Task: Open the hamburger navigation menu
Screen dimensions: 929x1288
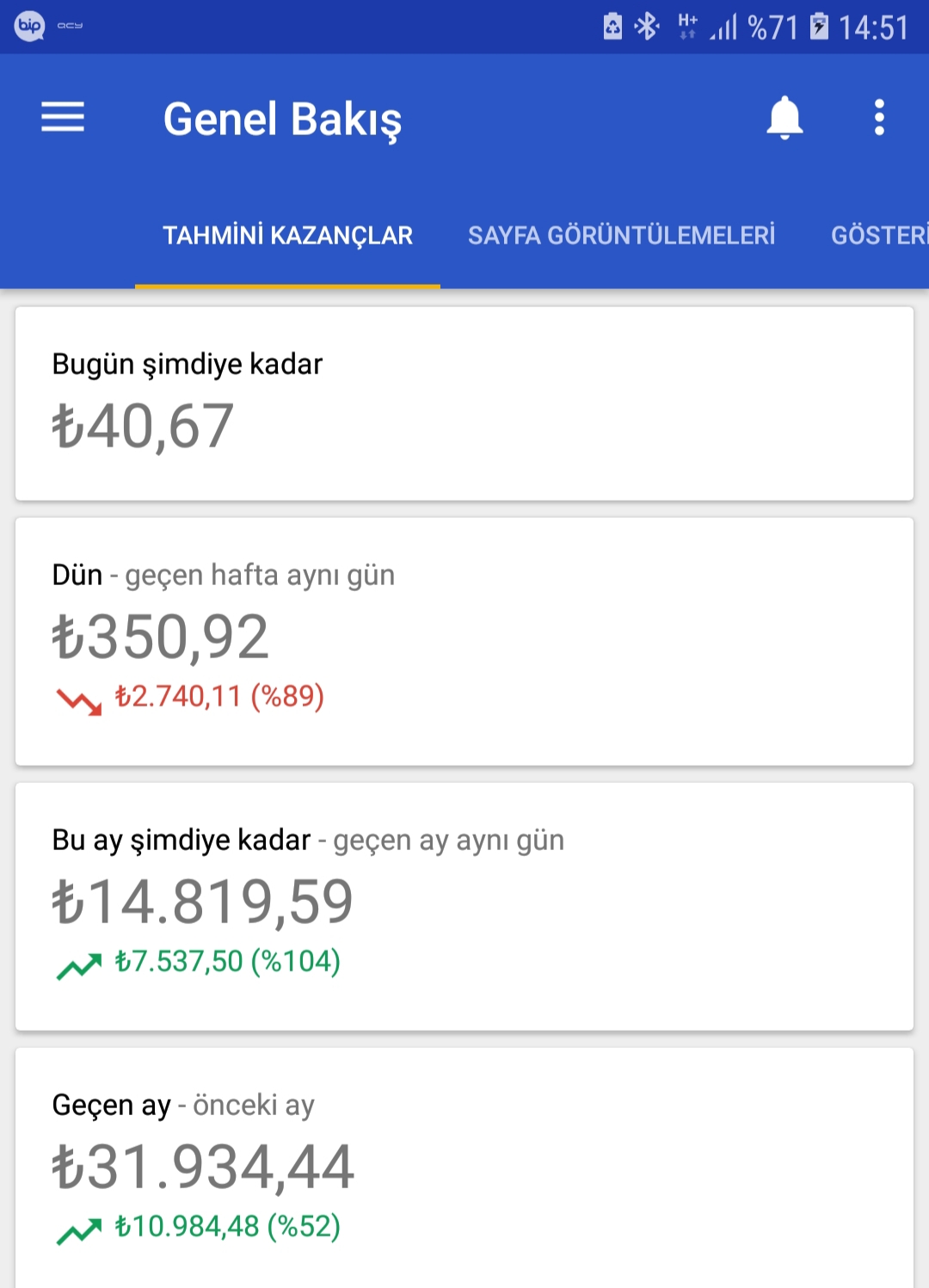Action: (63, 117)
